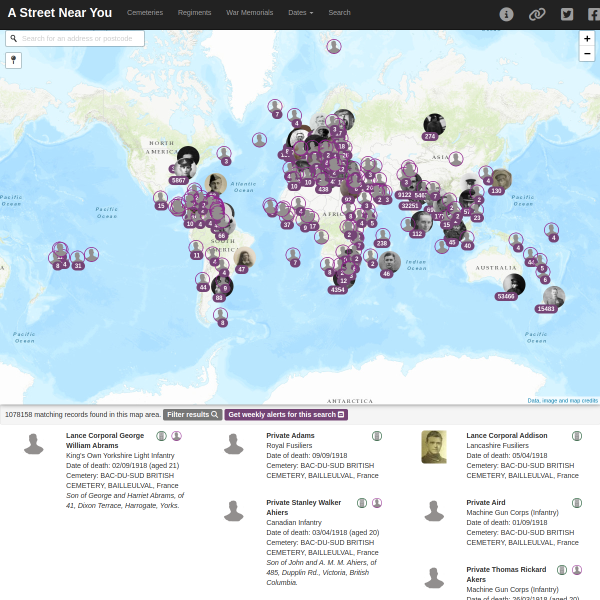600x600 pixels.
Task: Open Private Adams record
Action: coord(290,435)
